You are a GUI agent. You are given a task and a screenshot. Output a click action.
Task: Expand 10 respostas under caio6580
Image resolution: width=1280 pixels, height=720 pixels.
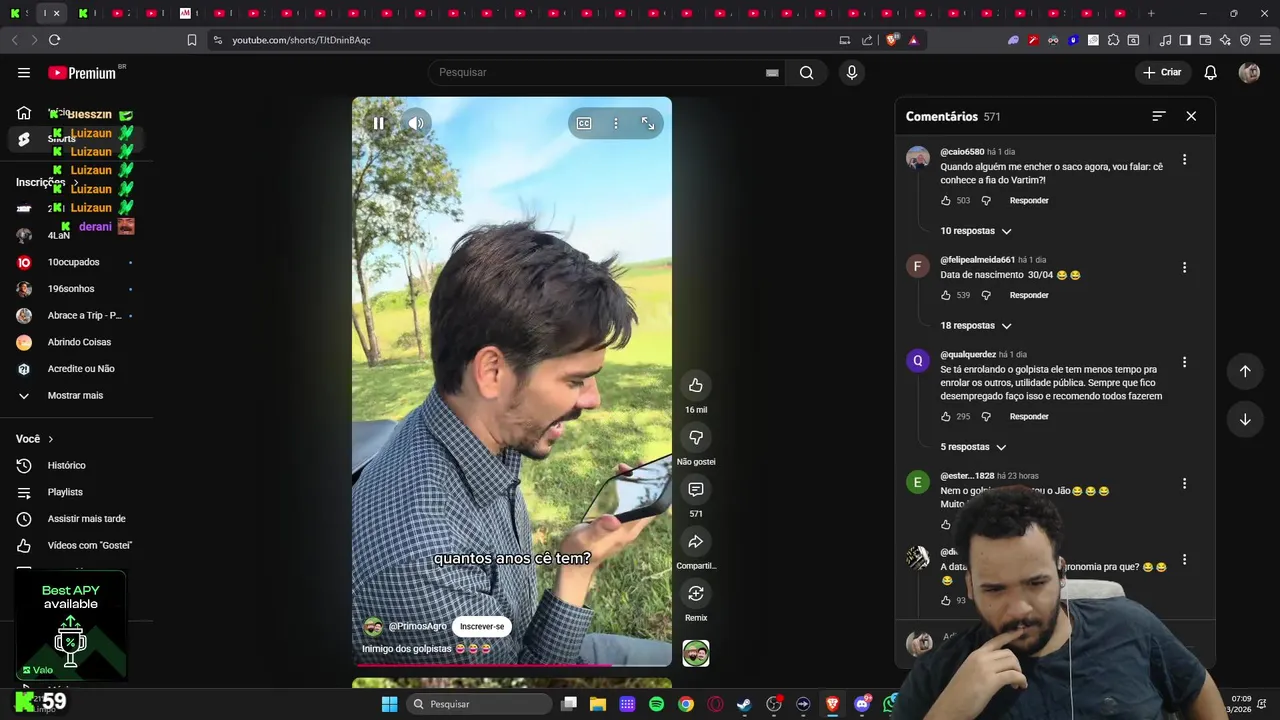pyautogui.click(x=976, y=231)
